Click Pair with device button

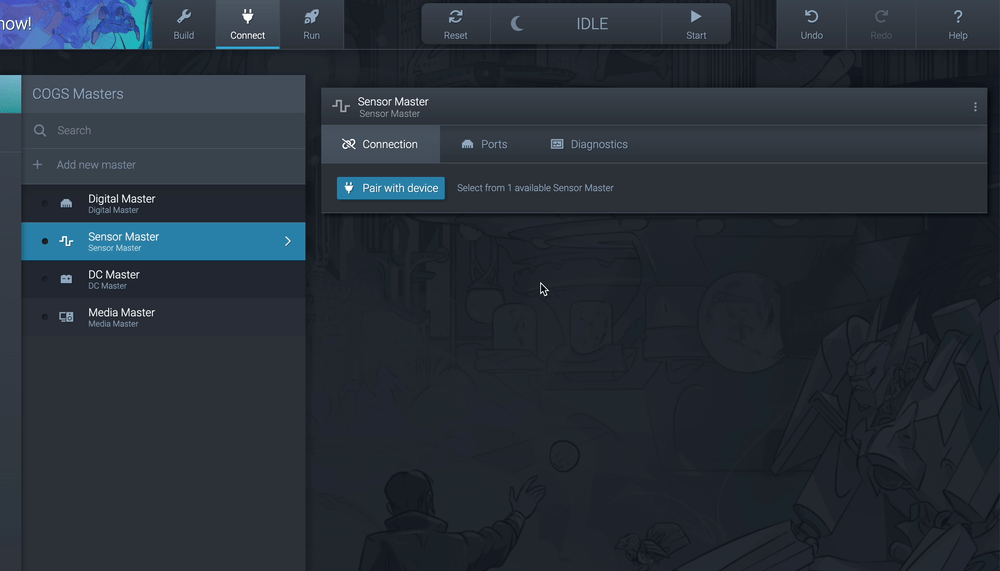pyautogui.click(x=391, y=188)
